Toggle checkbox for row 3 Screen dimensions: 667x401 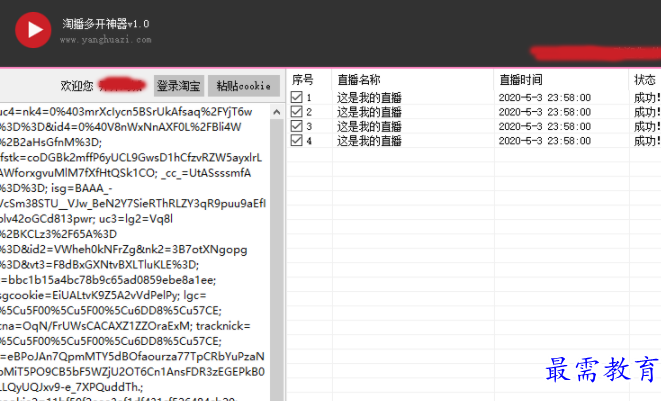[x=296, y=126]
